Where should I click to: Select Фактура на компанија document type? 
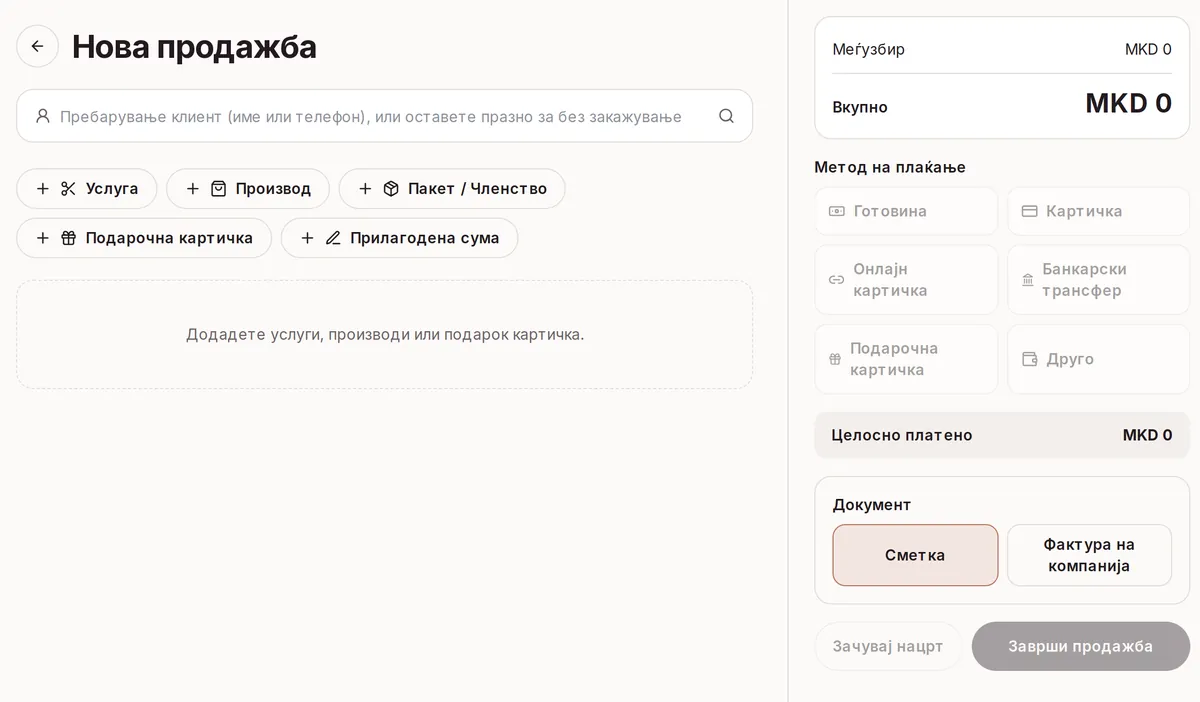(x=1089, y=555)
